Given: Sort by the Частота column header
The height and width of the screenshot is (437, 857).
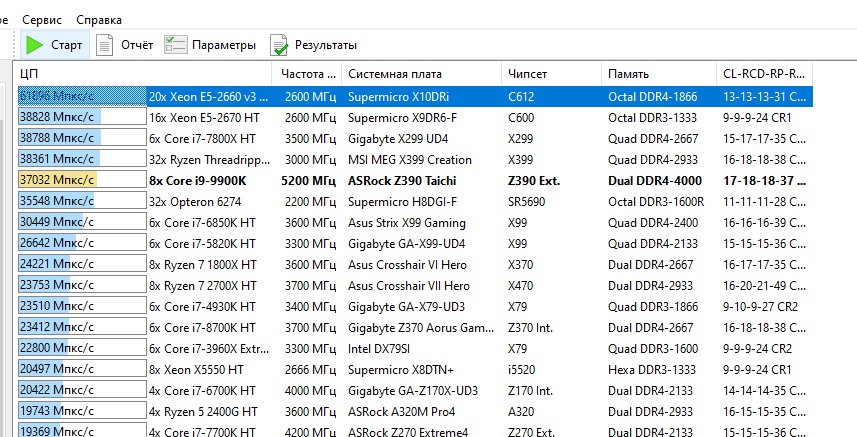Looking at the screenshot, I should (x=306, y=74).
